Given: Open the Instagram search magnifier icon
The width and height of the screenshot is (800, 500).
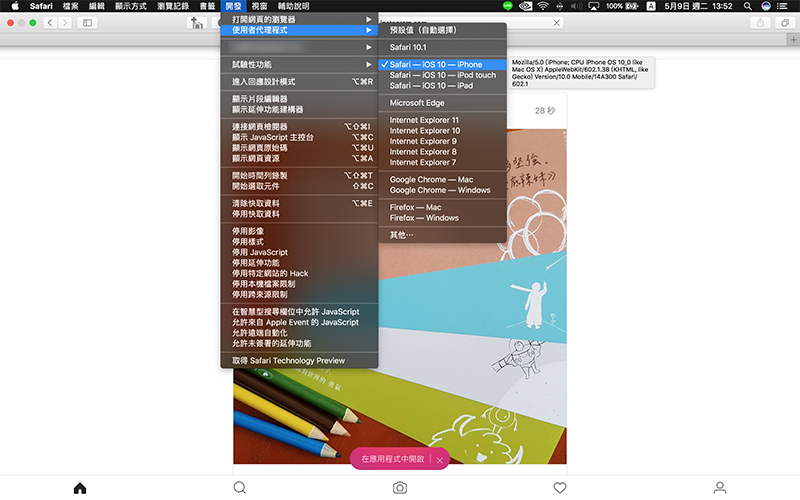Looking at the screenshot, I should pyautogui.click(x=240, y=487).
